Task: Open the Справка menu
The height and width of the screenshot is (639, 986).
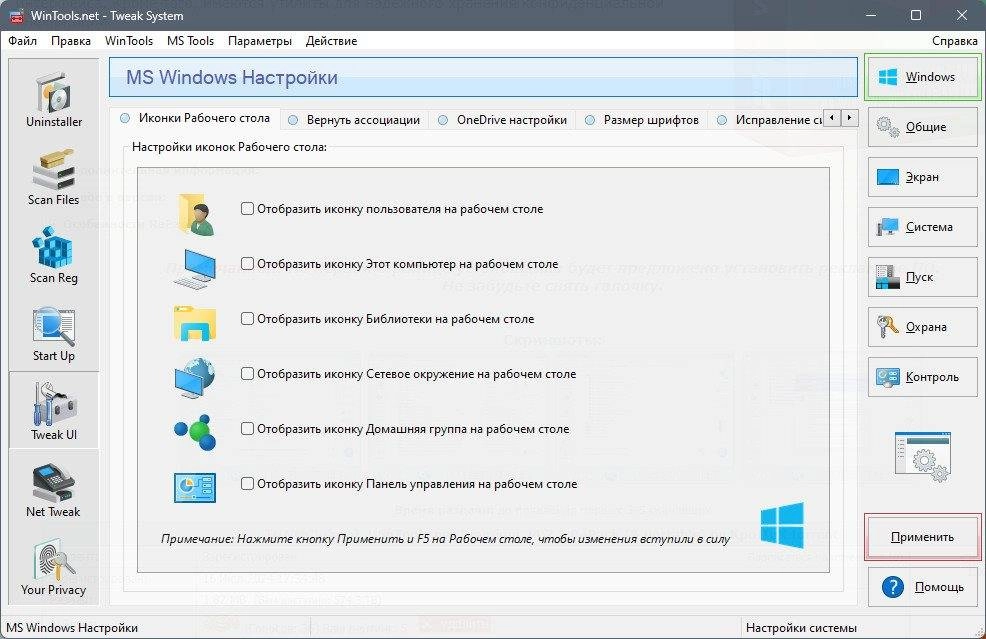Action: (x=955, y=41)
